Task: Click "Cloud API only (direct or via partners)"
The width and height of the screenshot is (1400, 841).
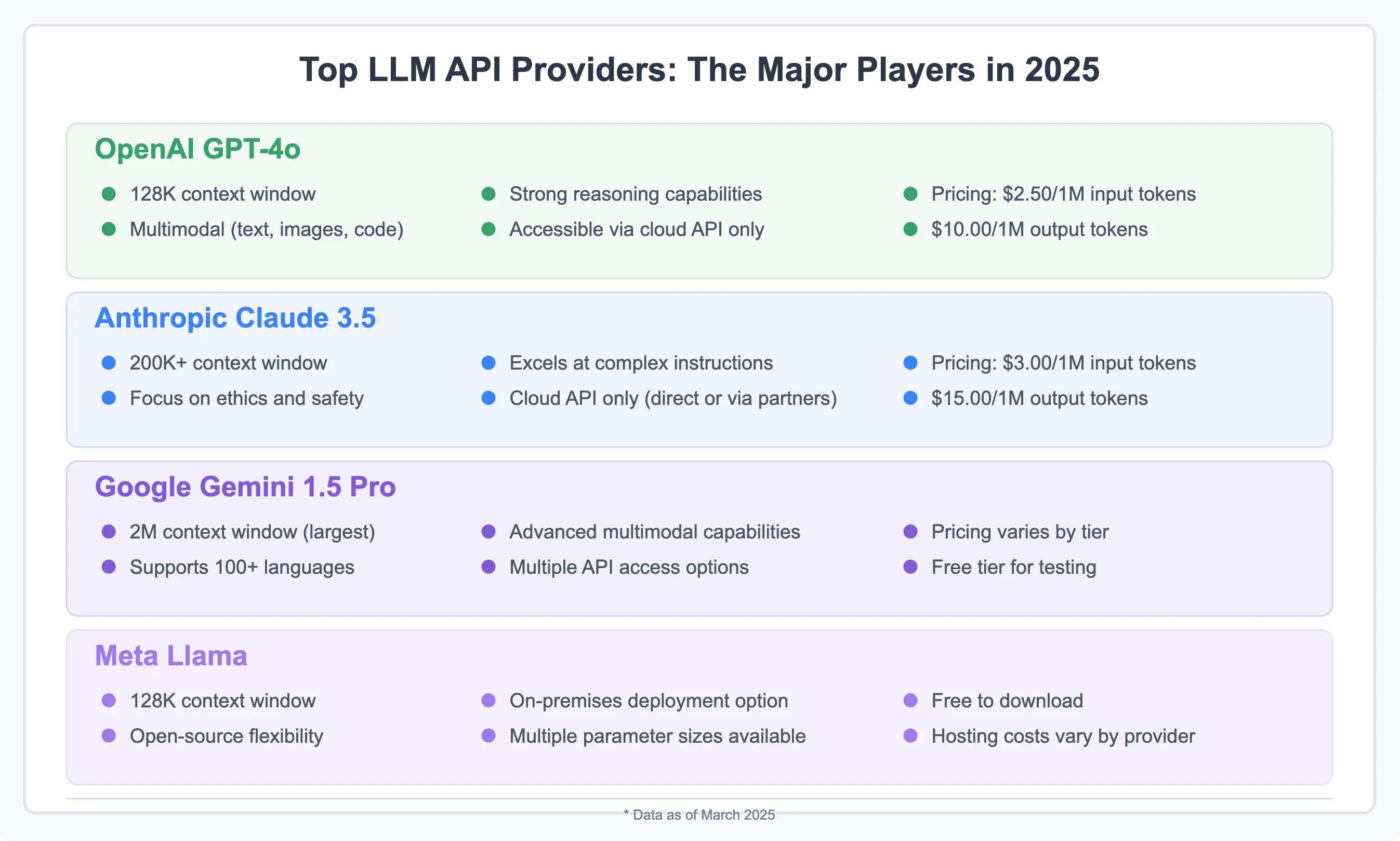Action: pyautogui.click(x=673, y=398)
